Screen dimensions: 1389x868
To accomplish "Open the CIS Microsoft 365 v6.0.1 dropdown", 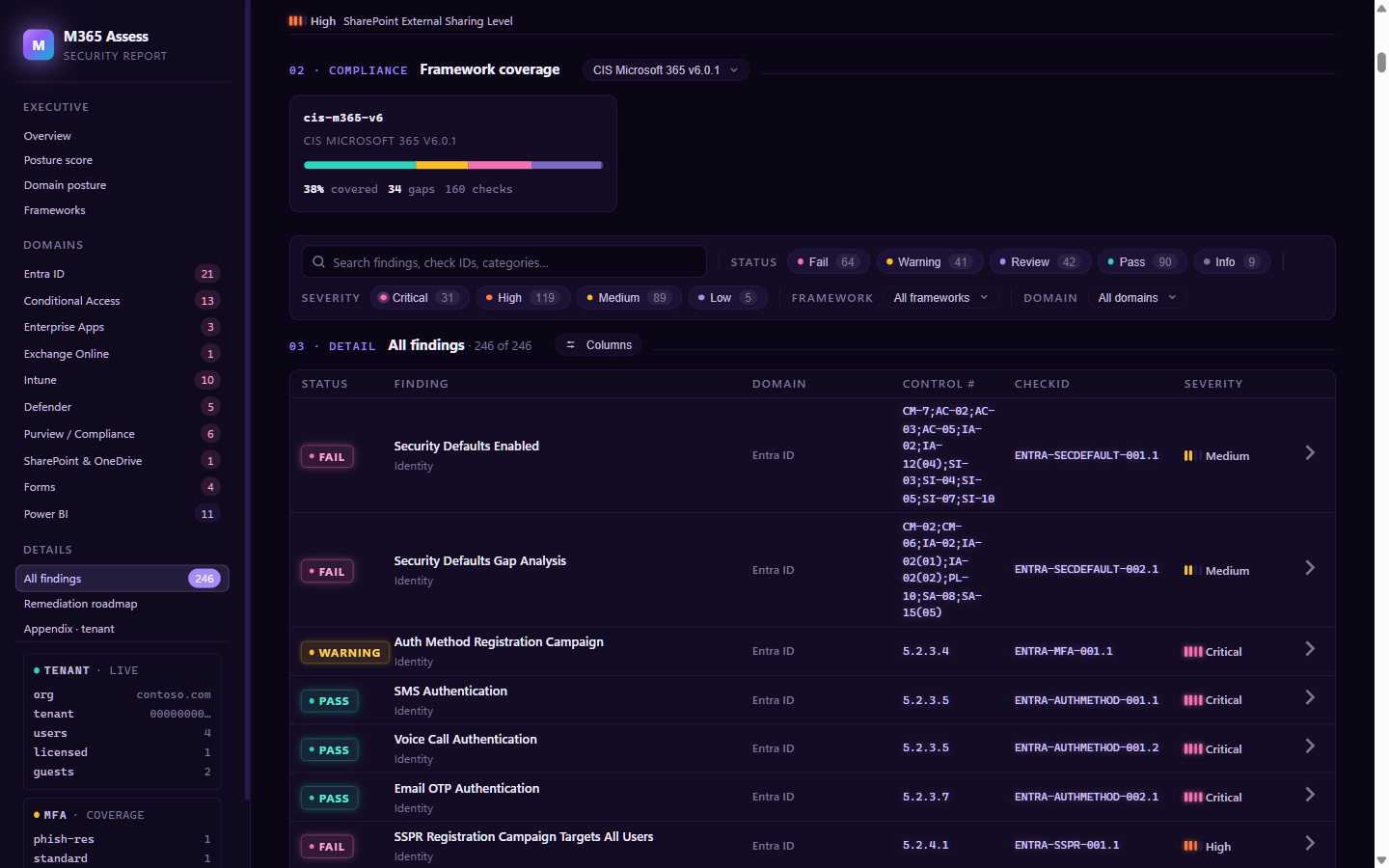I will (x=666, y=70).
